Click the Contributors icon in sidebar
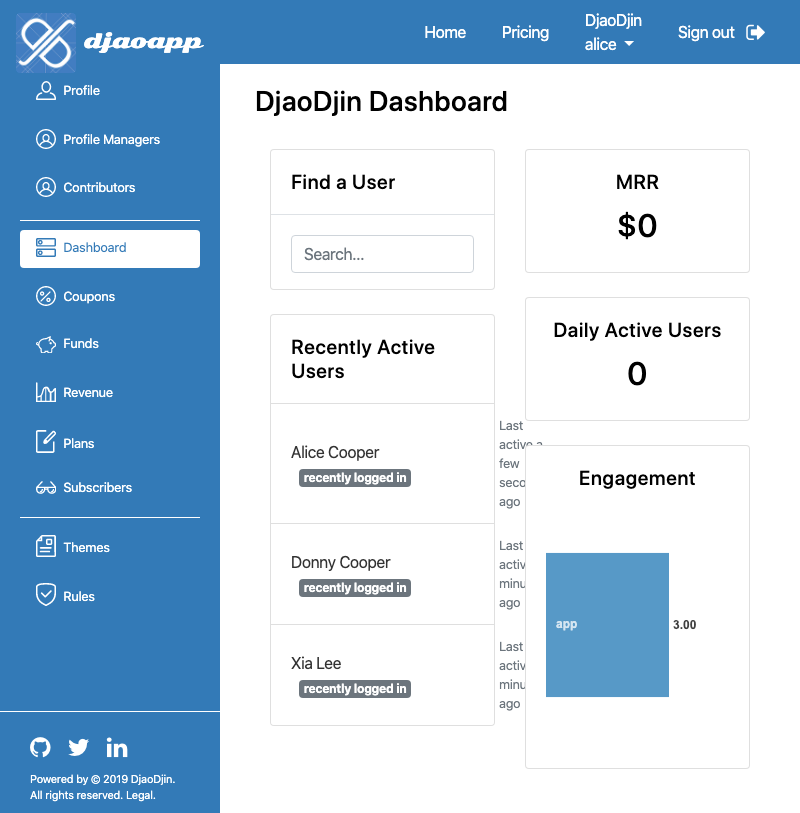This screenshot has height=813, width=800. 46,187
